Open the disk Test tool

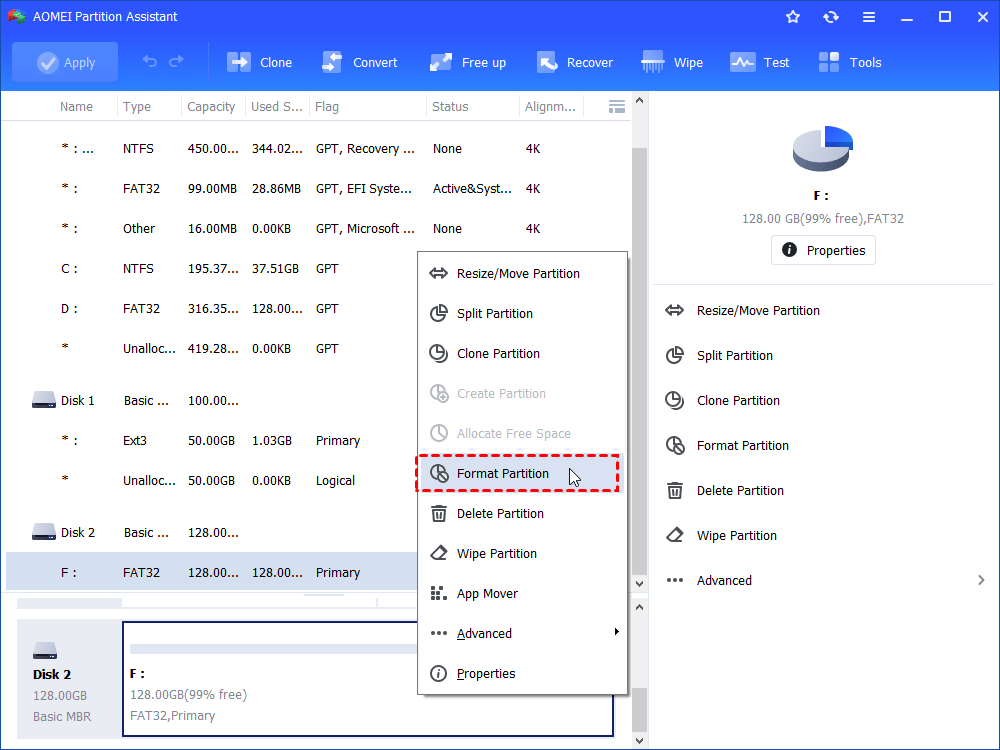click(x=760, y=62)
